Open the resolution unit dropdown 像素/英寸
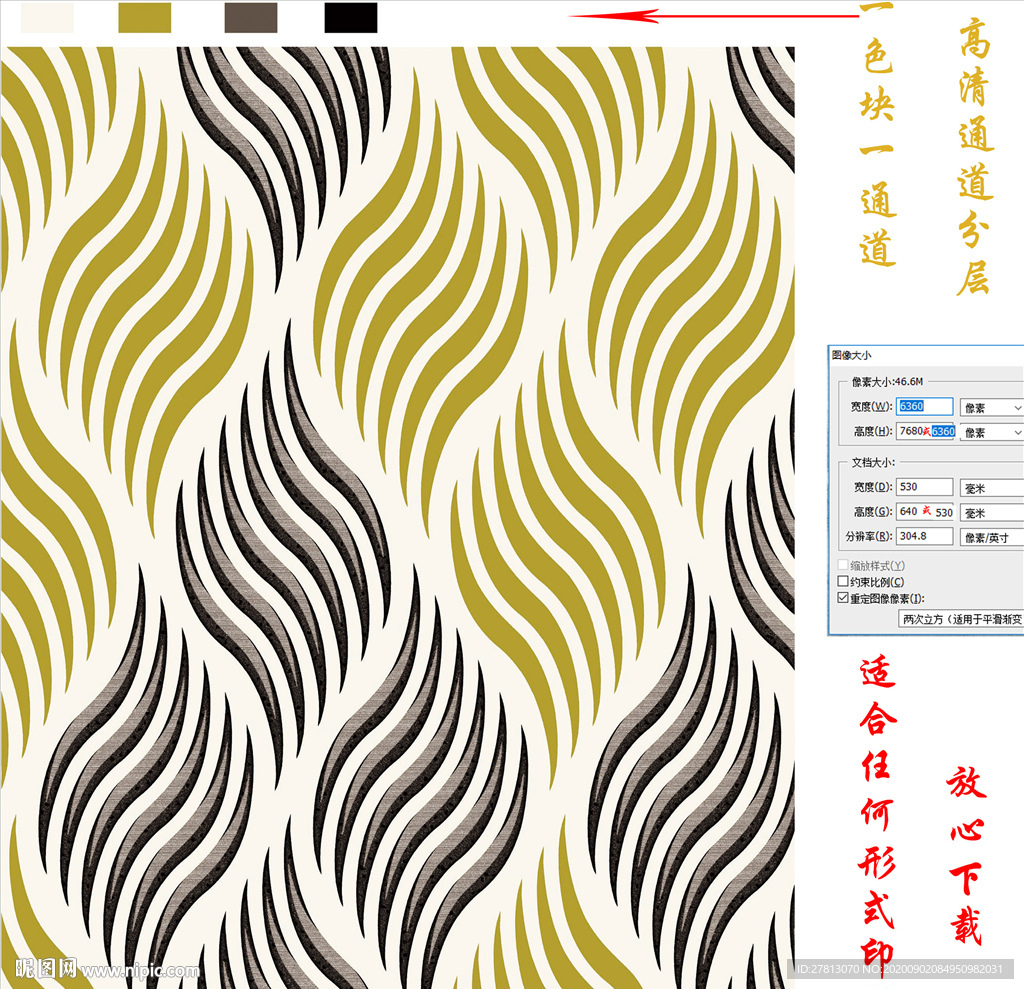This screenshot has width=1024, height=989. tap(991, 538)
